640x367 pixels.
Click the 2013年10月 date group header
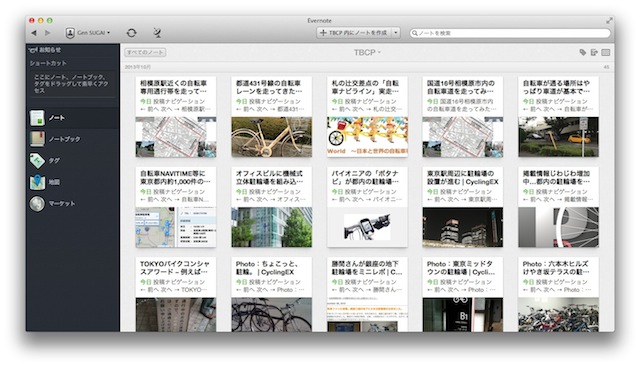pyautogui.click(x=138, y=67)
